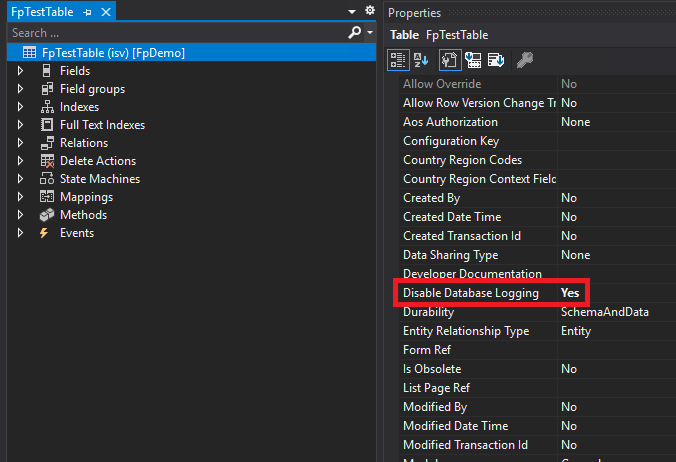676x462 pixels.
Task: Click the Aos Authorization value None
Action: (x=576, y=122)
